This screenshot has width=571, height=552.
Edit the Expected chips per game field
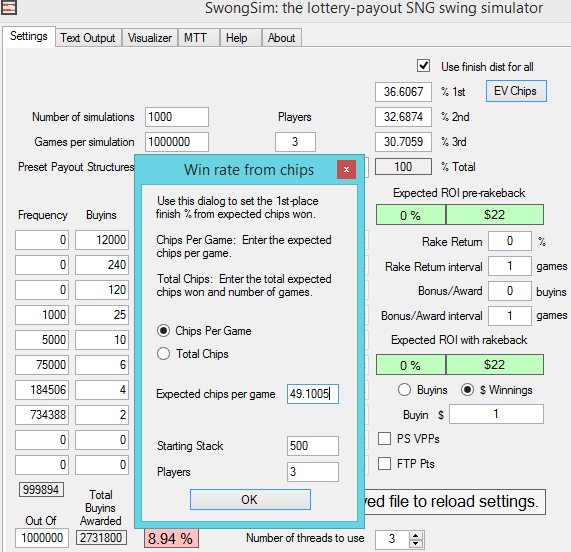(313, 394)
